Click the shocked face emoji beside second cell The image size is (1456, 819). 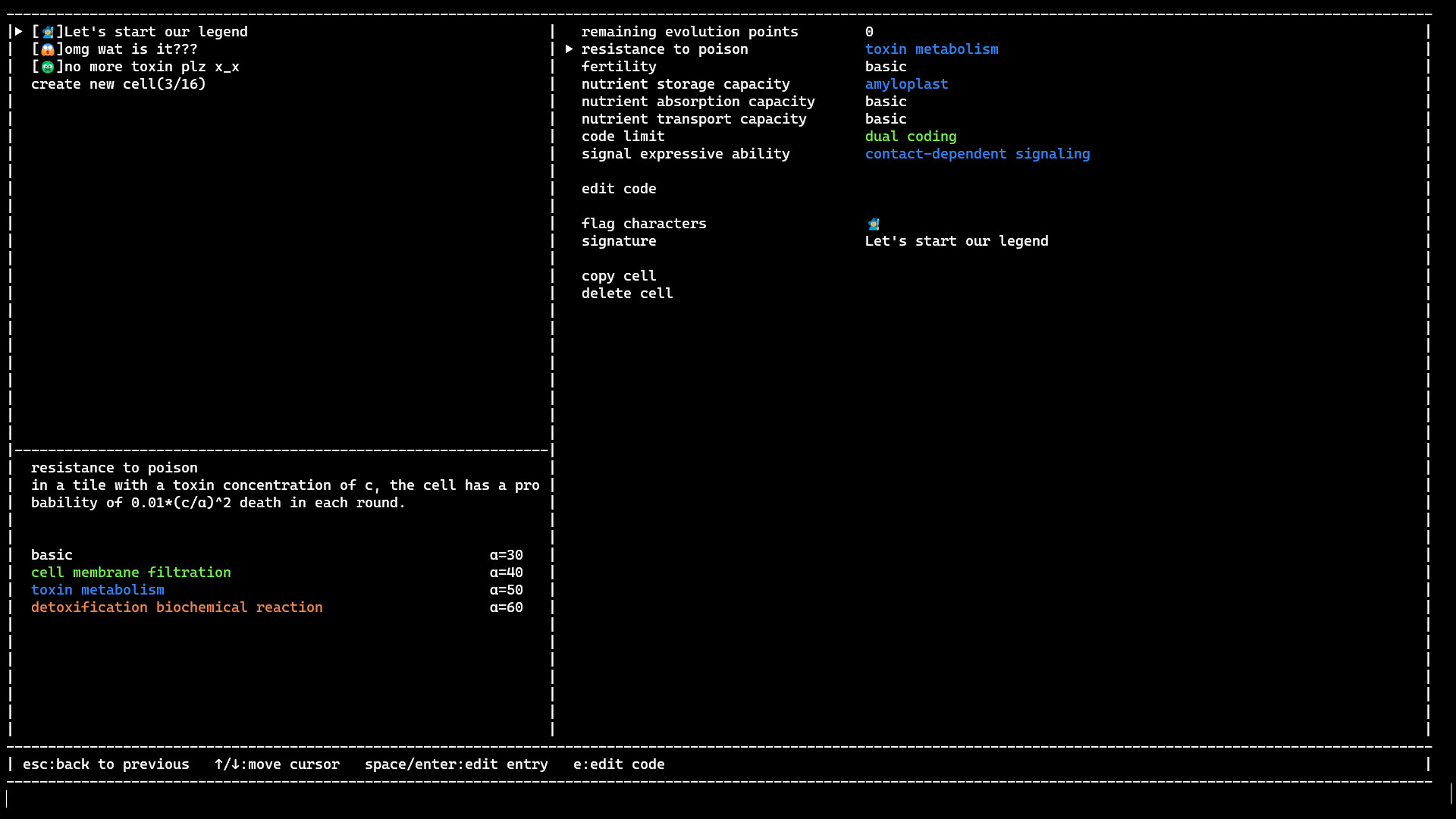49,49
